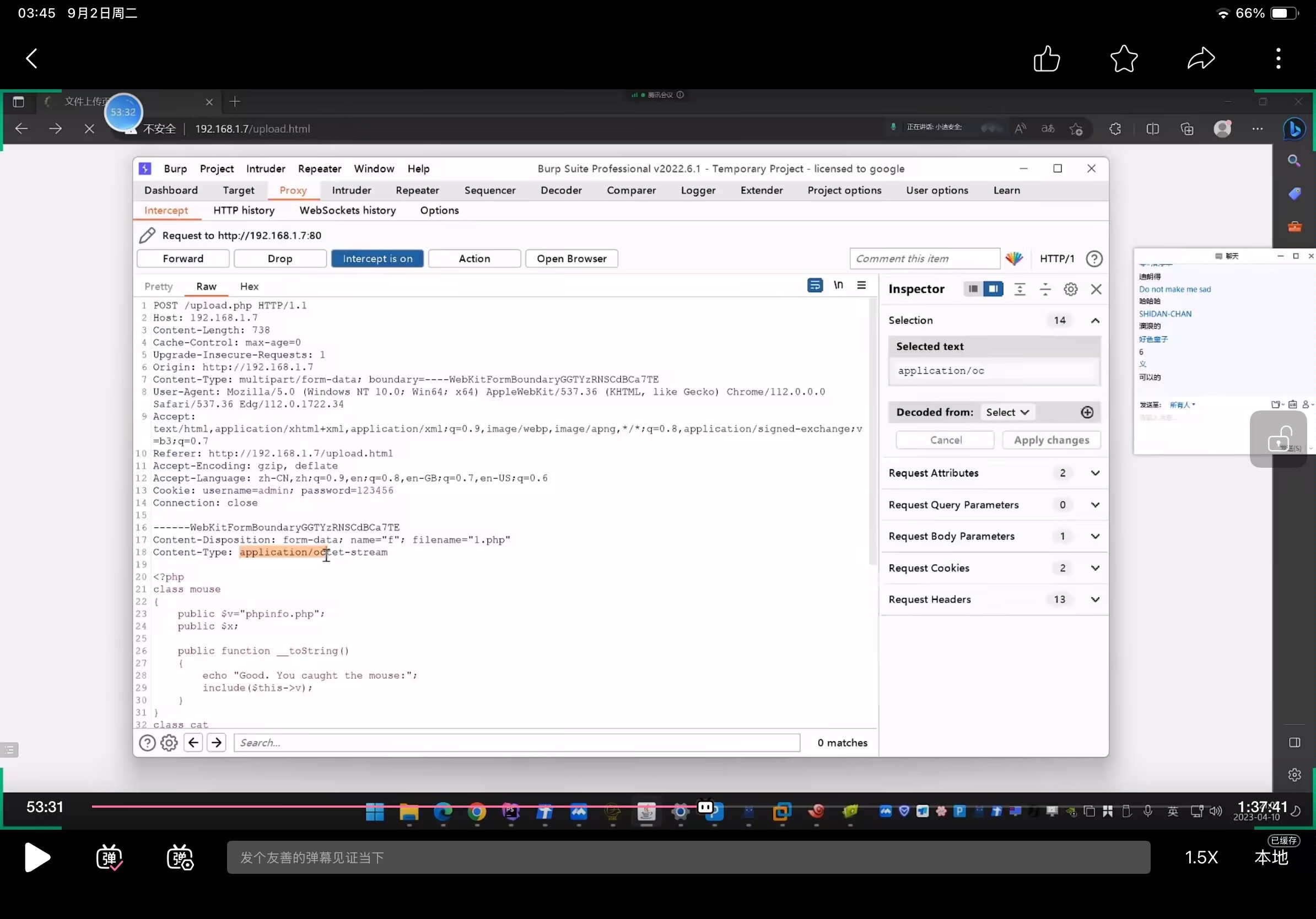1316x919 pixels.
Task: Expand all Inspector sections icon
Action: [x=1019, y=289]
